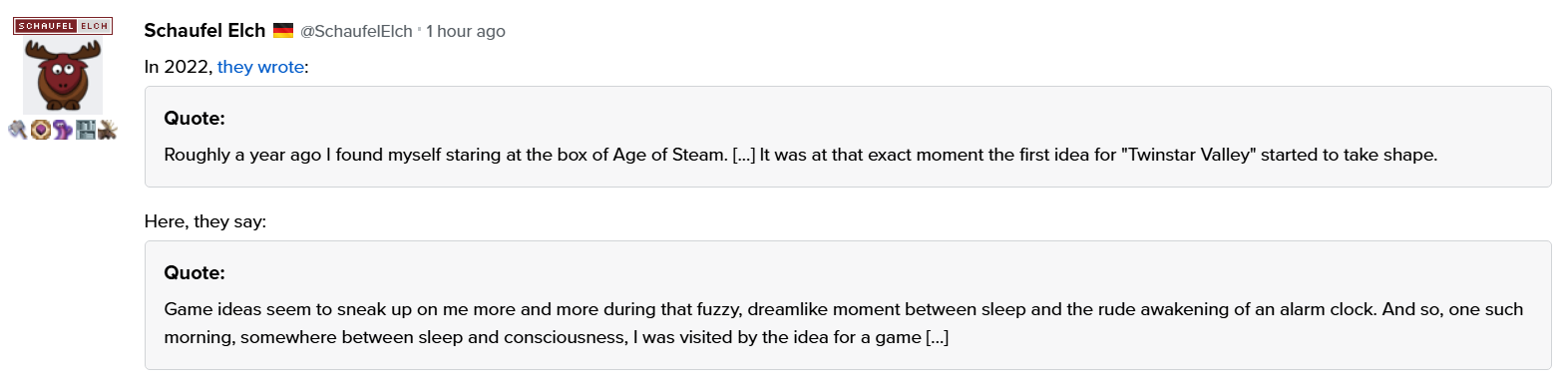
Task: Open the '1 hour ago' post timestamp
Action: (466, 31)
